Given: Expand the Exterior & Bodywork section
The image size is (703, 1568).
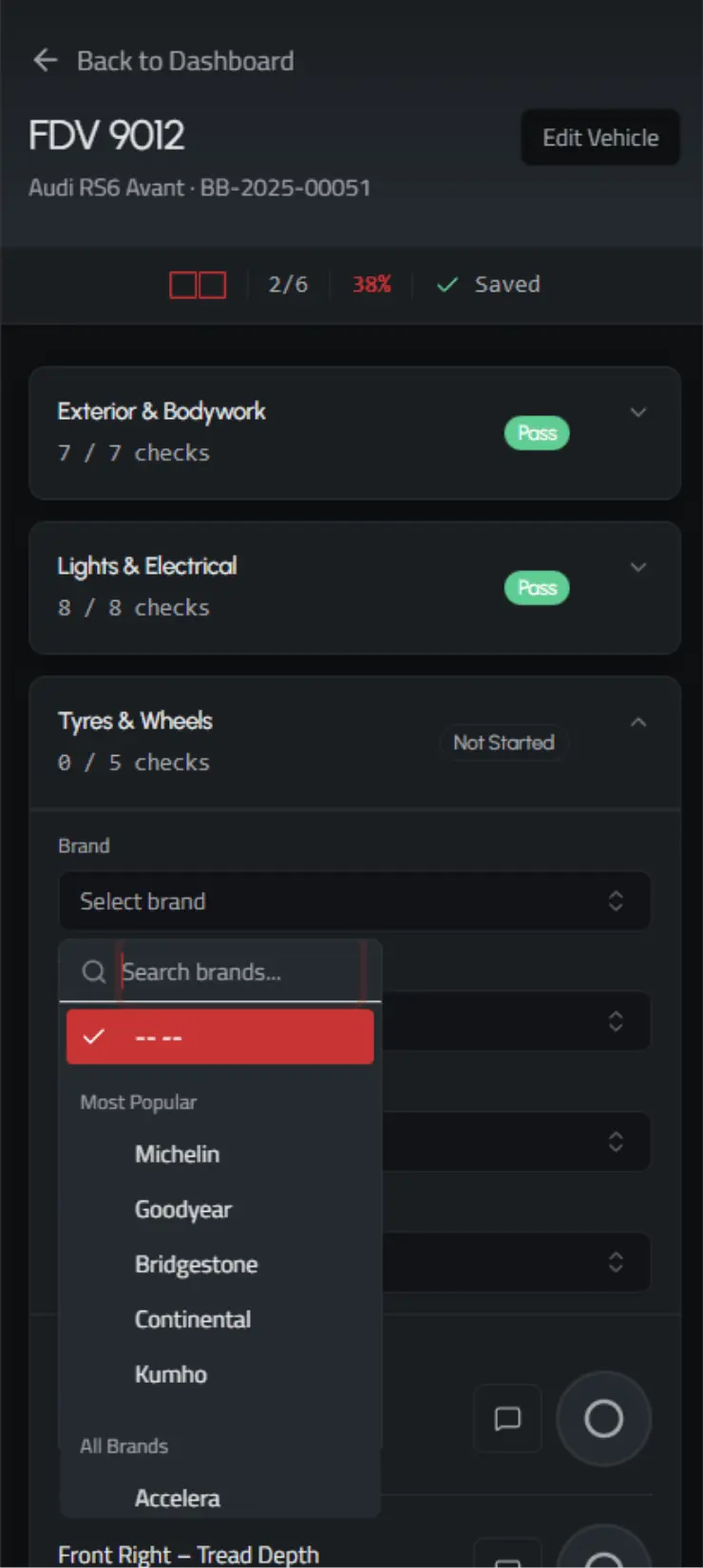Looking at the screenshot, I should coord(638,412).
